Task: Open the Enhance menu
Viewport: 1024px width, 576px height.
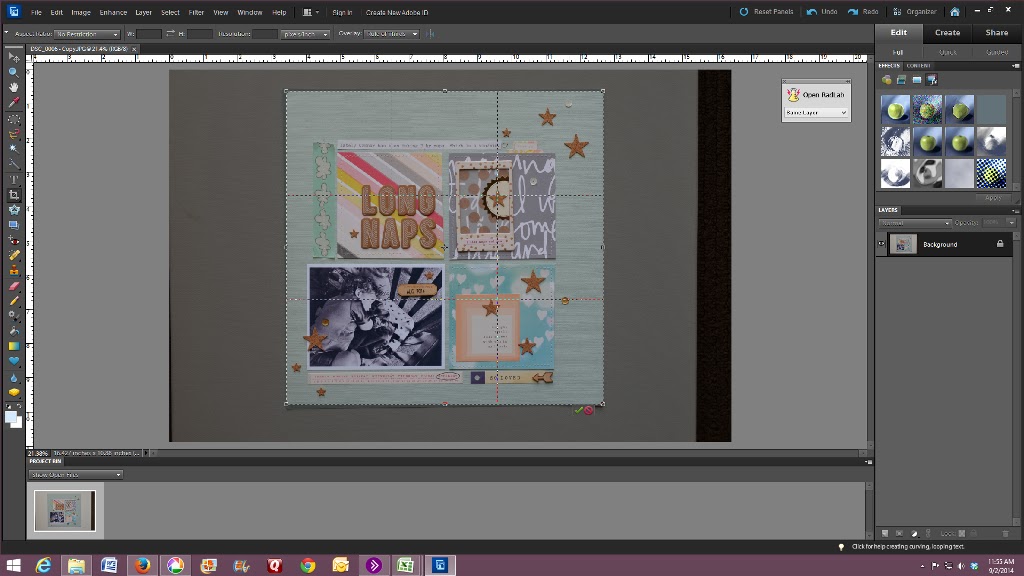Action: click(113, 12)
